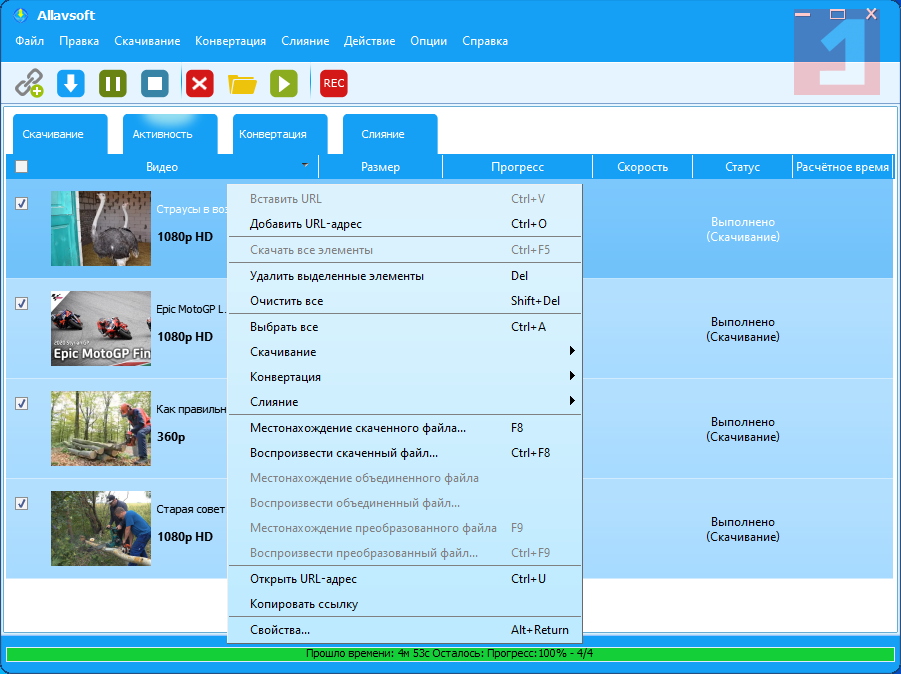Switch to the Активность tab

[x=170, y=134]
